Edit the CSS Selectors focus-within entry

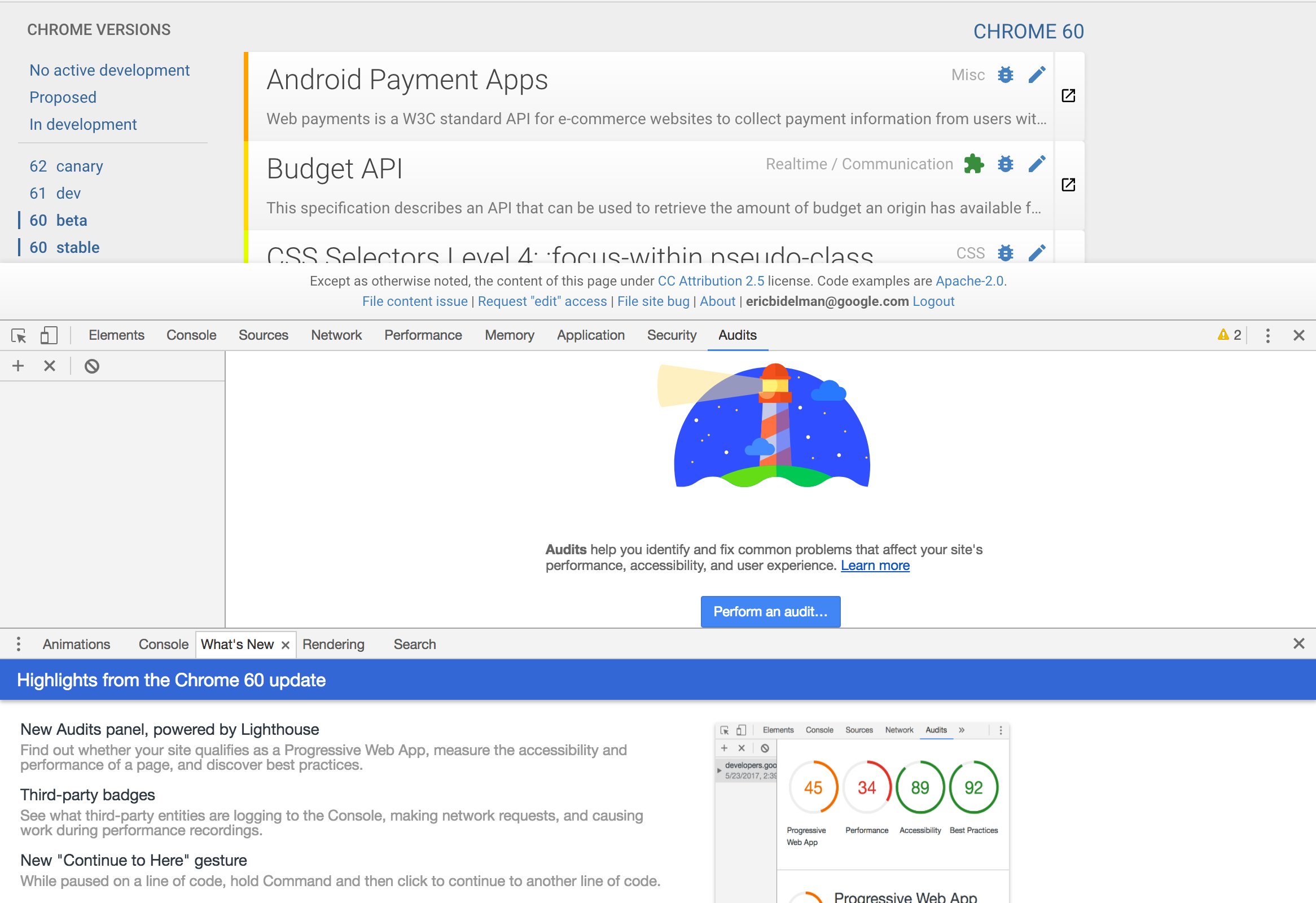point(1037,253)
